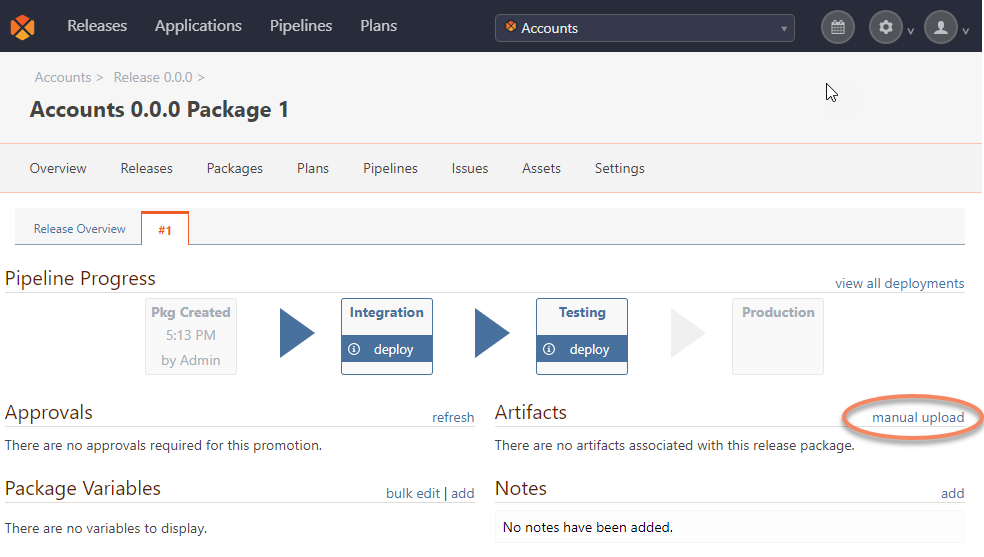
Task: Click the Production pipeline stage box
Action: tap(778, 336)
